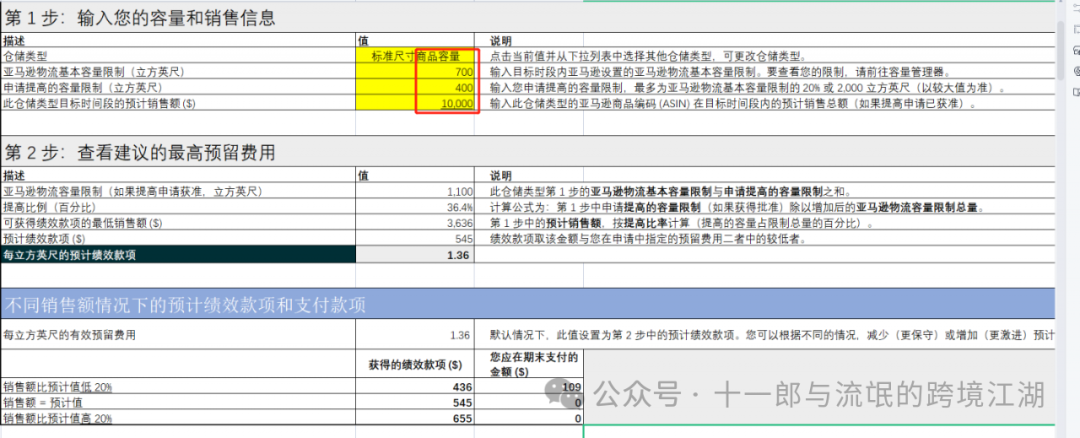Screen dimensions: 1080x438
Task: Click the 可获得绩效款项的最低销售额 ($) label
Action: pyautogui.click(x=83, y=223)
